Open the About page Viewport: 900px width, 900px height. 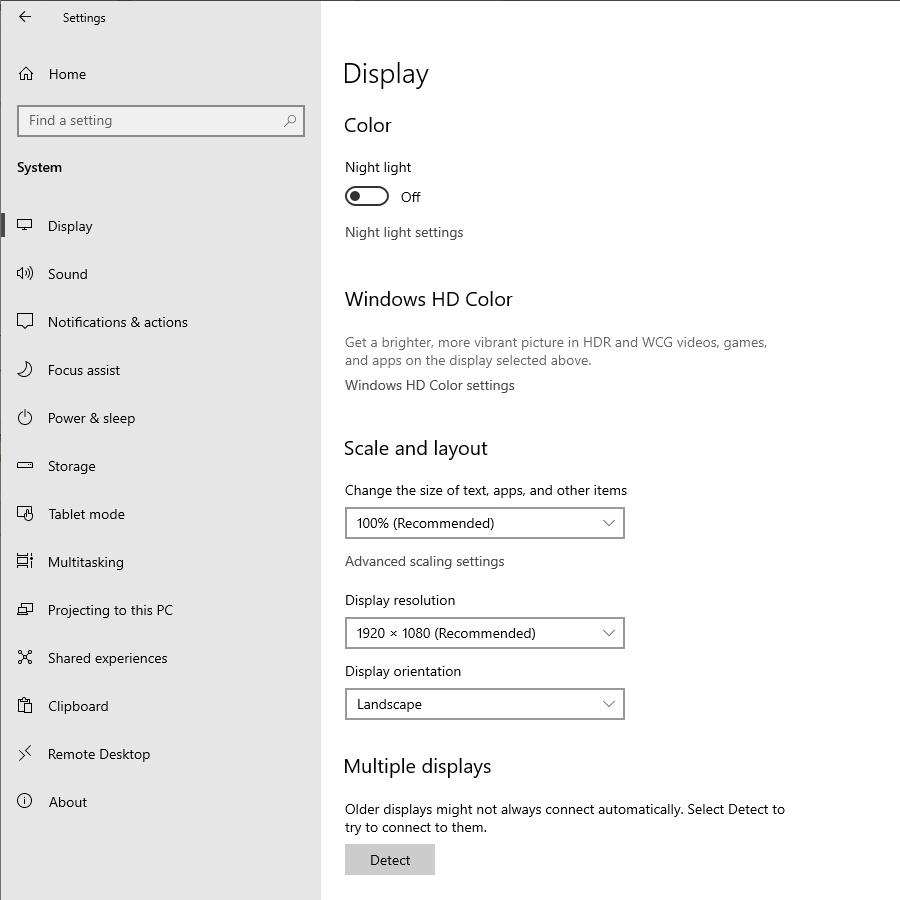[x=161, y=802]
